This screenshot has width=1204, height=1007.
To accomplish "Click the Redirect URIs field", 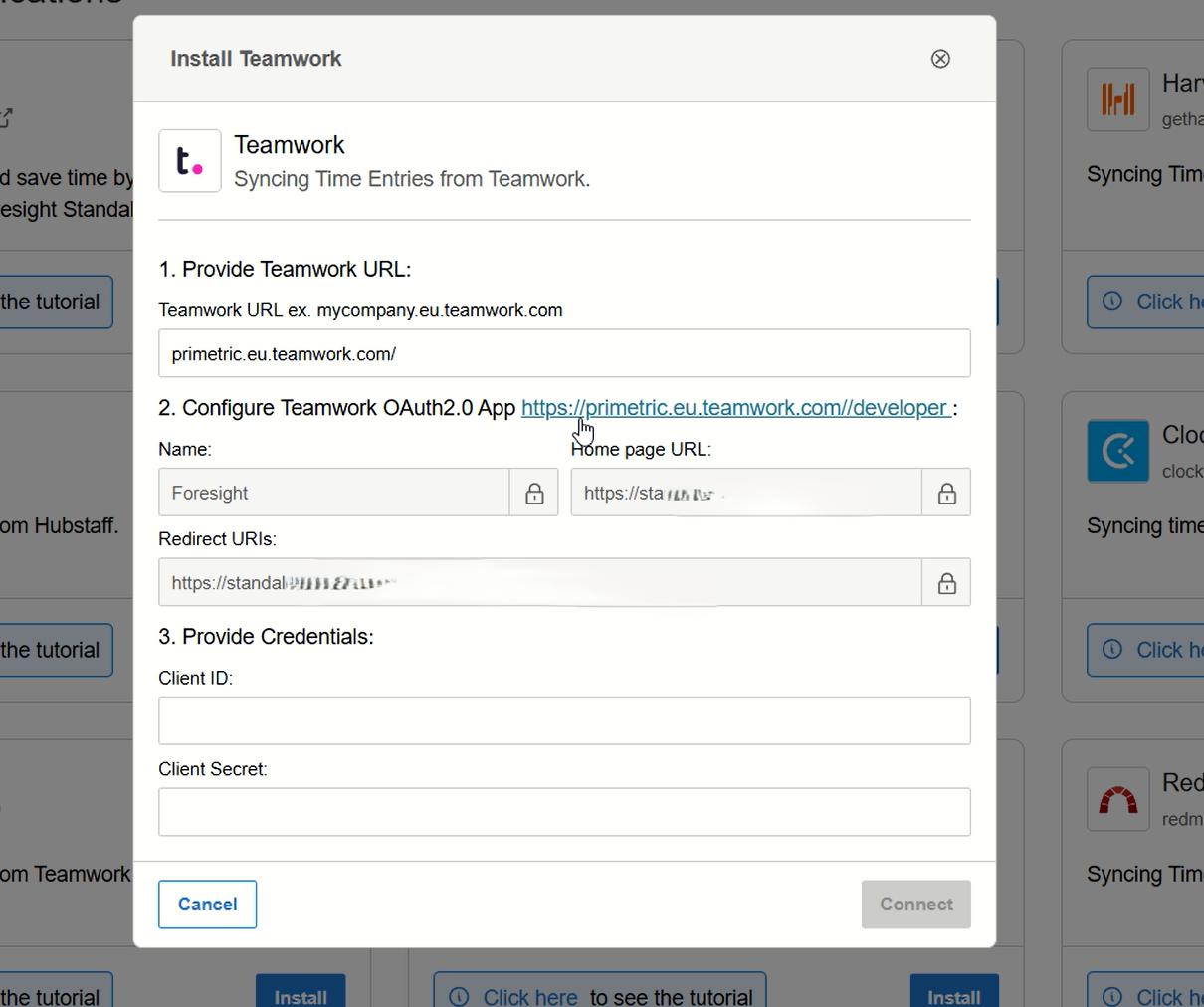I will (x=540, y=582).
